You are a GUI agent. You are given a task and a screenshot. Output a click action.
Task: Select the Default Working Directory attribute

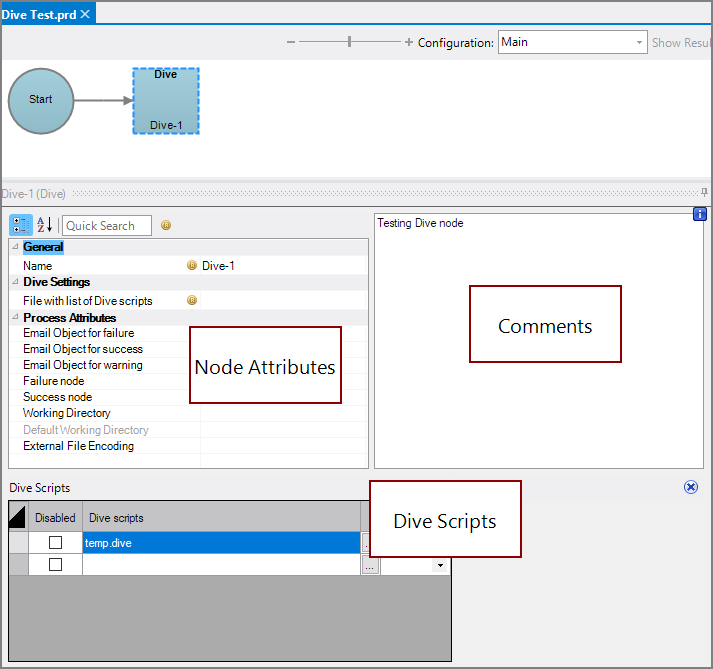pyautogui.click(x=86, y=430)
